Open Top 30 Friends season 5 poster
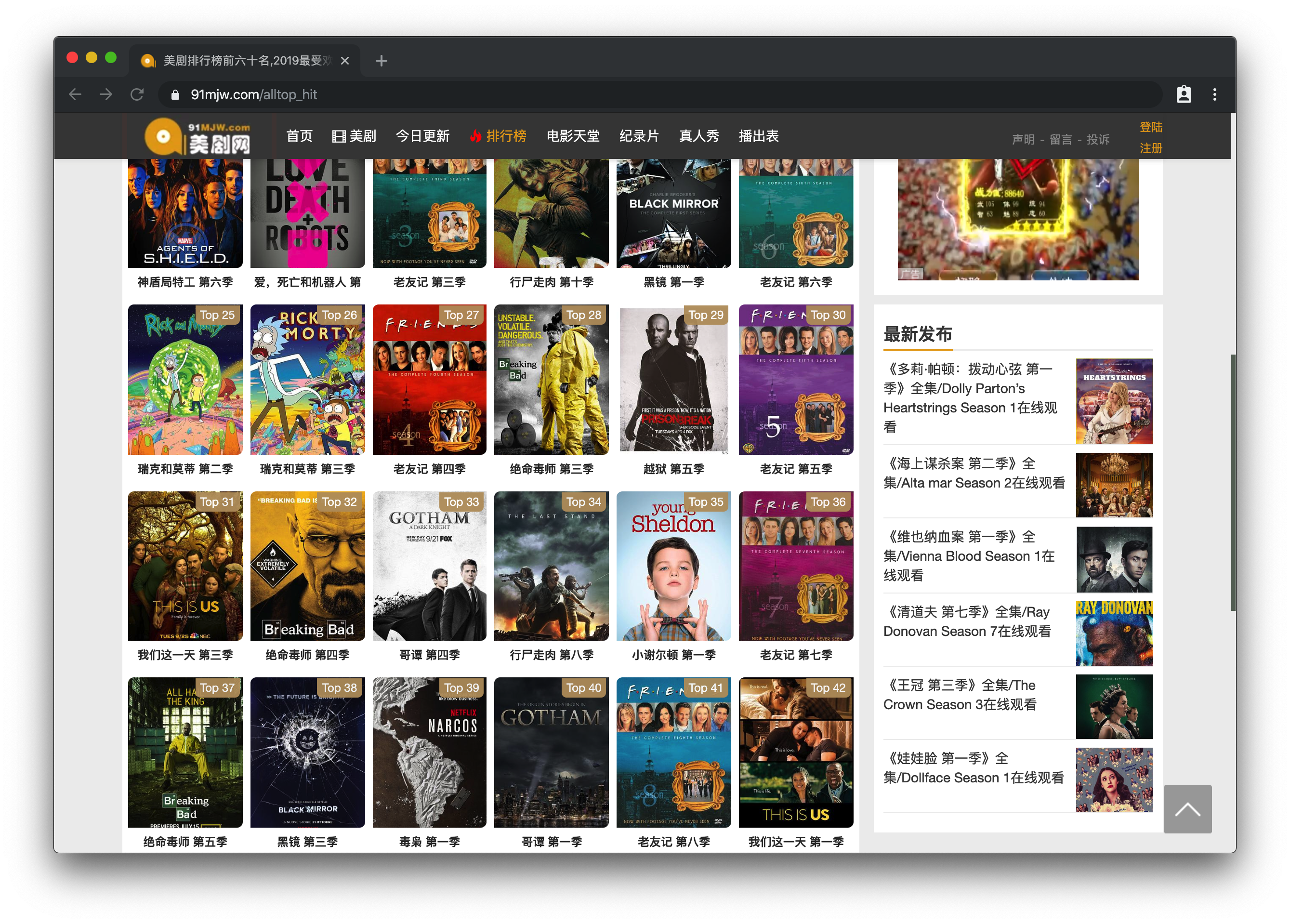Image resolution: width=1290 pixels, height=924 pixels. [796, 380]
